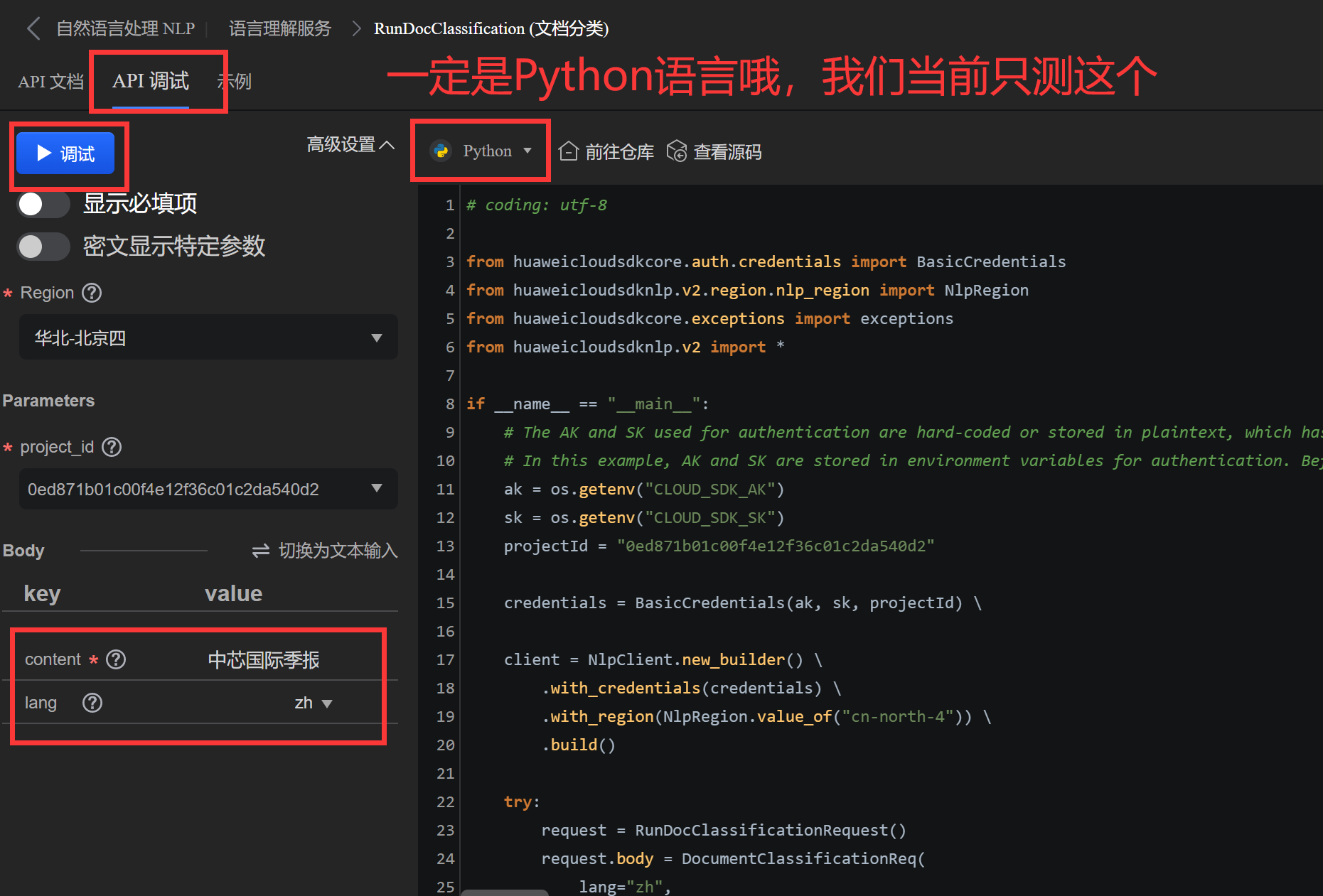The width and height of the screenshot is (1323, 896).
Task: Open 语言理解服务 breadcrumb link
Action: (280, 28)
